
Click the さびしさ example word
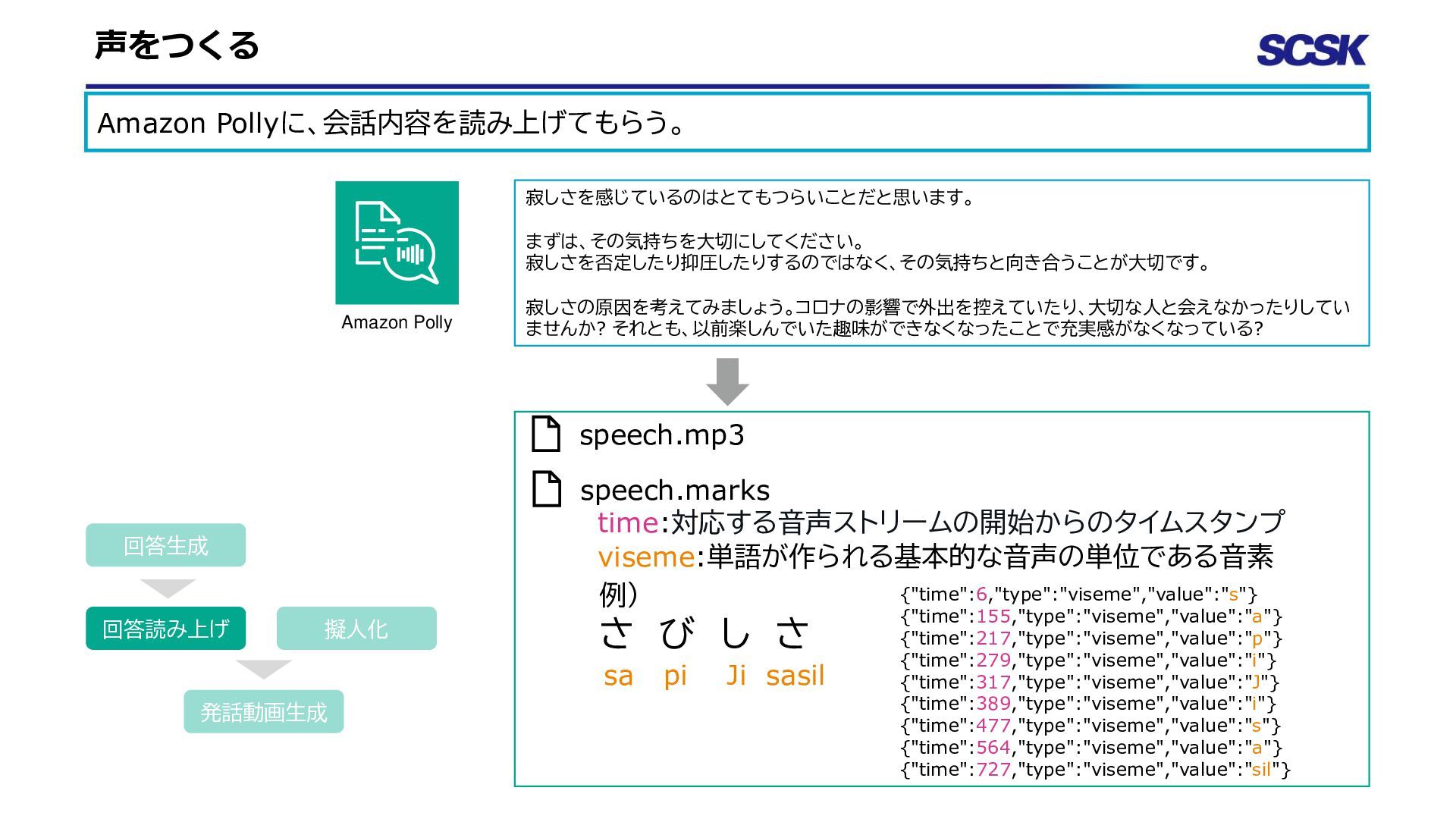pyautogui.click(x=705, y=633)
